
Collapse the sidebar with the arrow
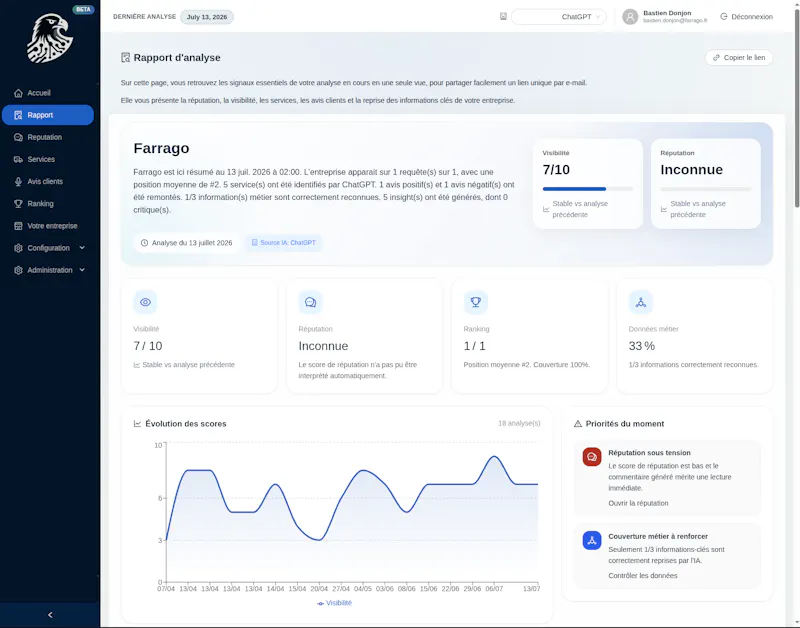point(50,615)
